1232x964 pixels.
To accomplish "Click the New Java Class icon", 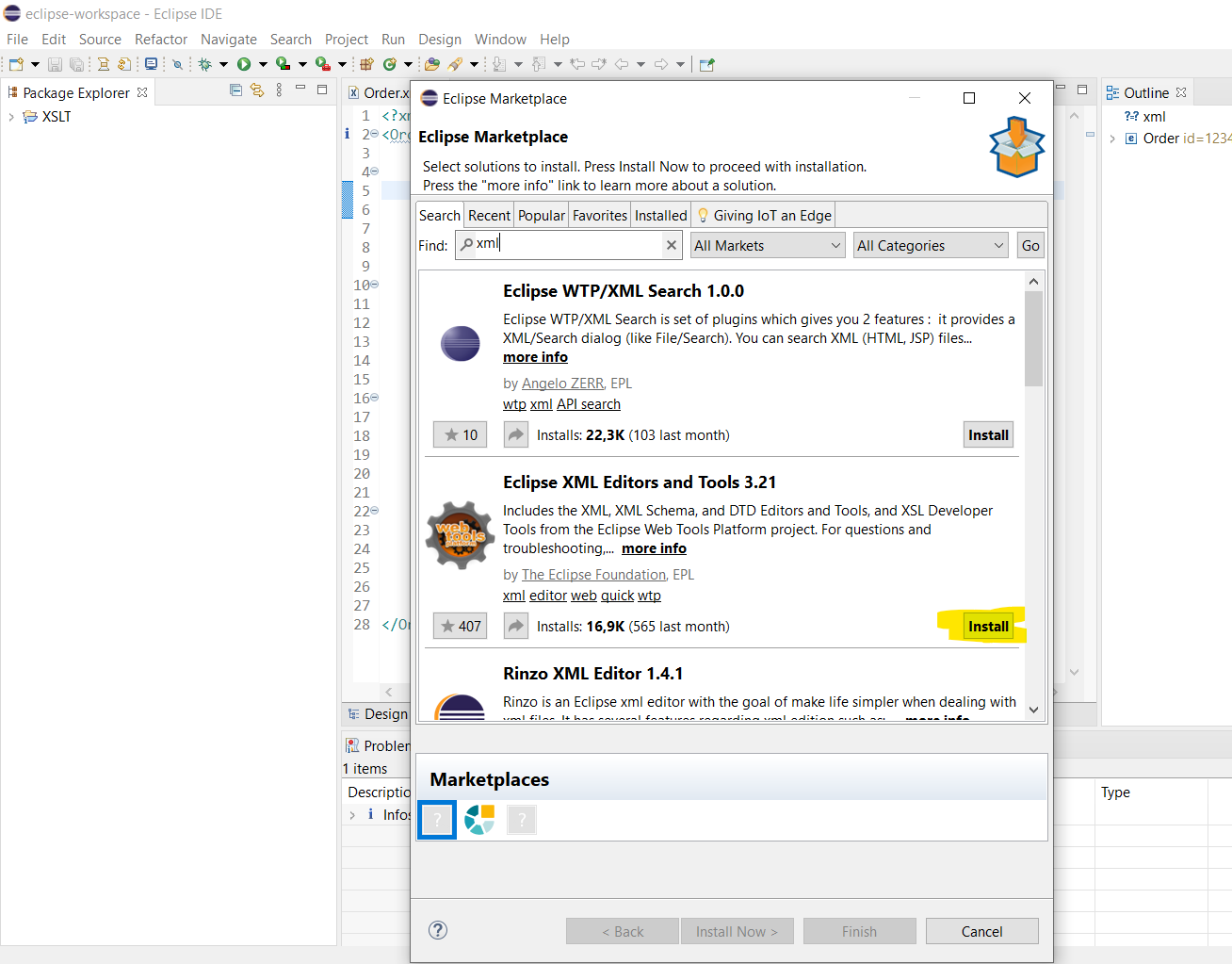I will pos(390,64).
